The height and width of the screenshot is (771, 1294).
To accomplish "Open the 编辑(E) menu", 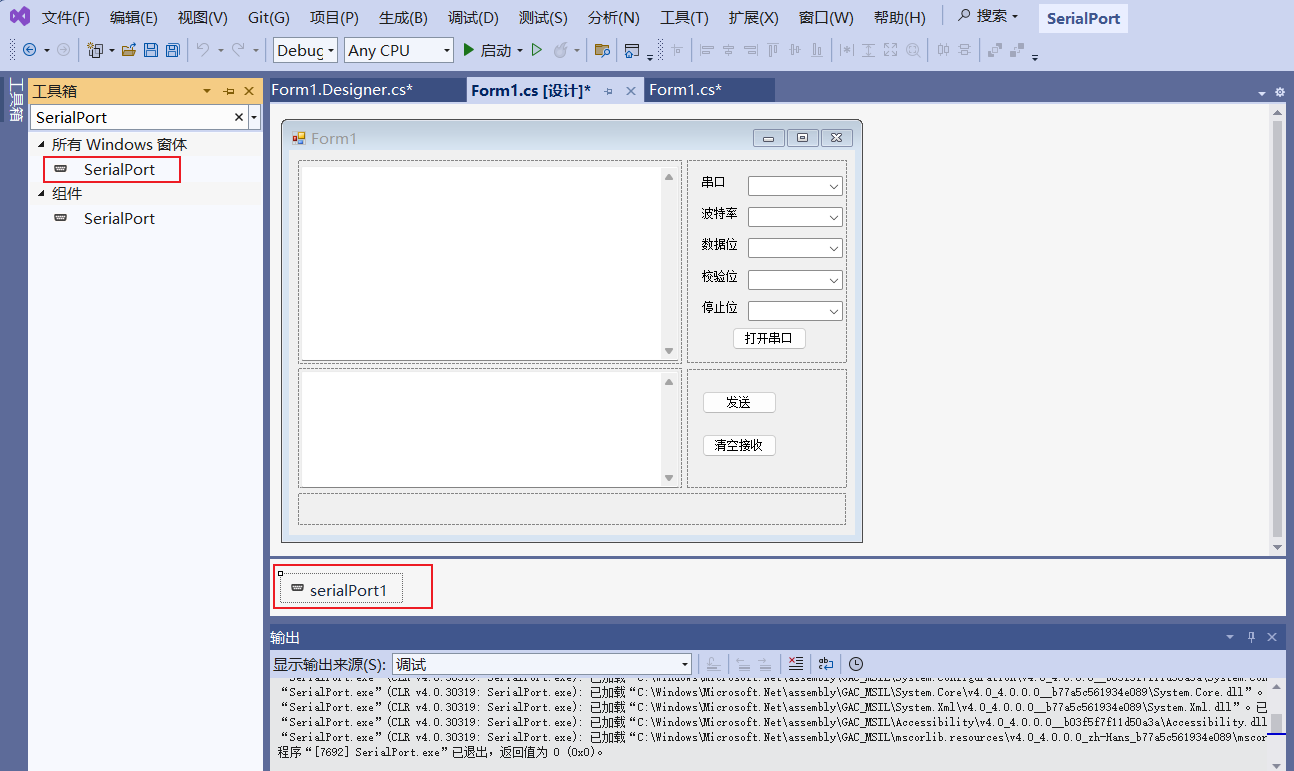I will point(134,17).
